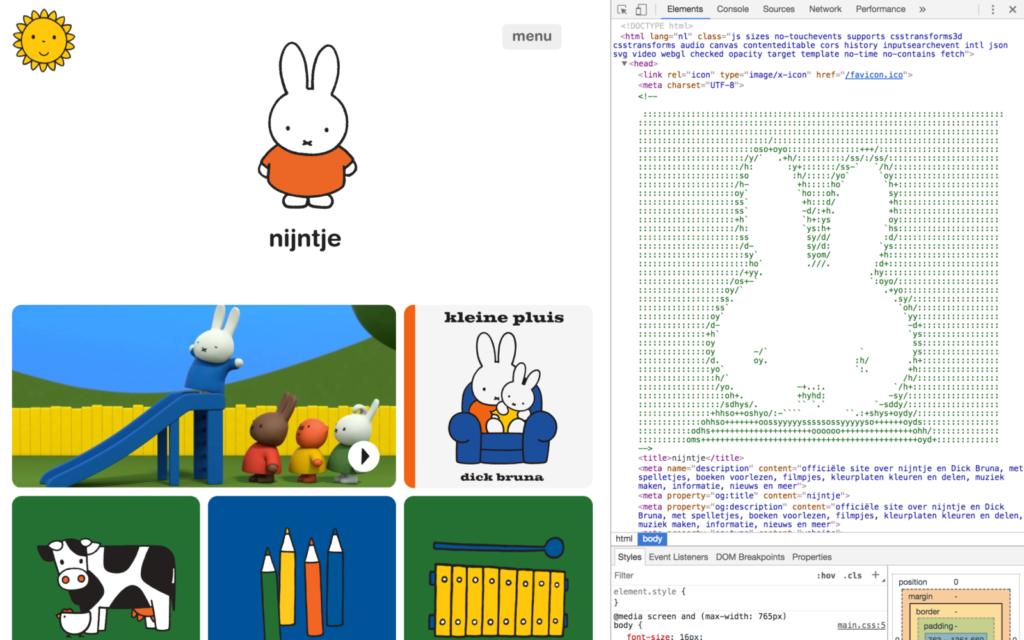
Task: Click the large Miffy rabbit image
Action: pos(307,125)
